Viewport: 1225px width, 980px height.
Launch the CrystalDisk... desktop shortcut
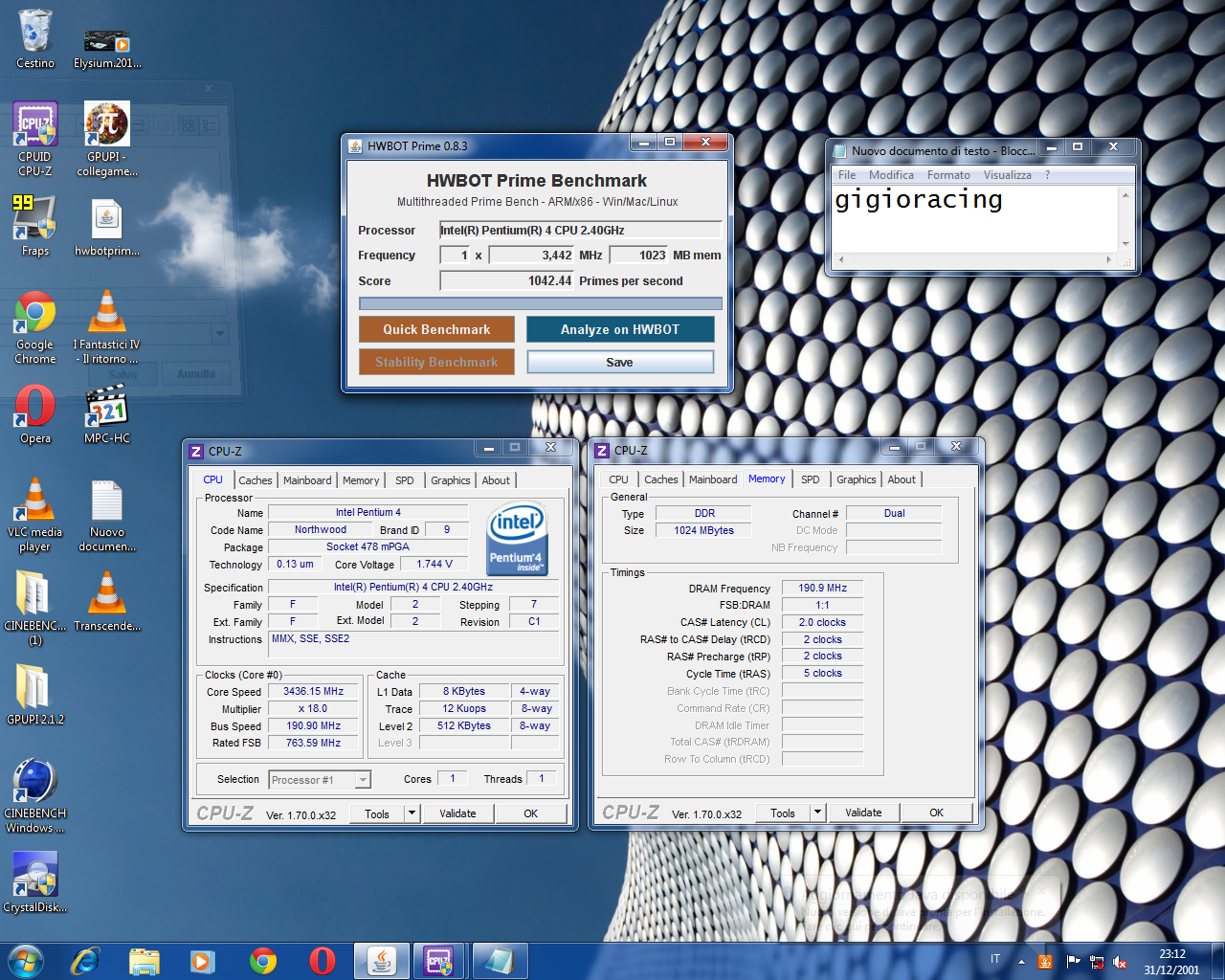pos(35,881)
